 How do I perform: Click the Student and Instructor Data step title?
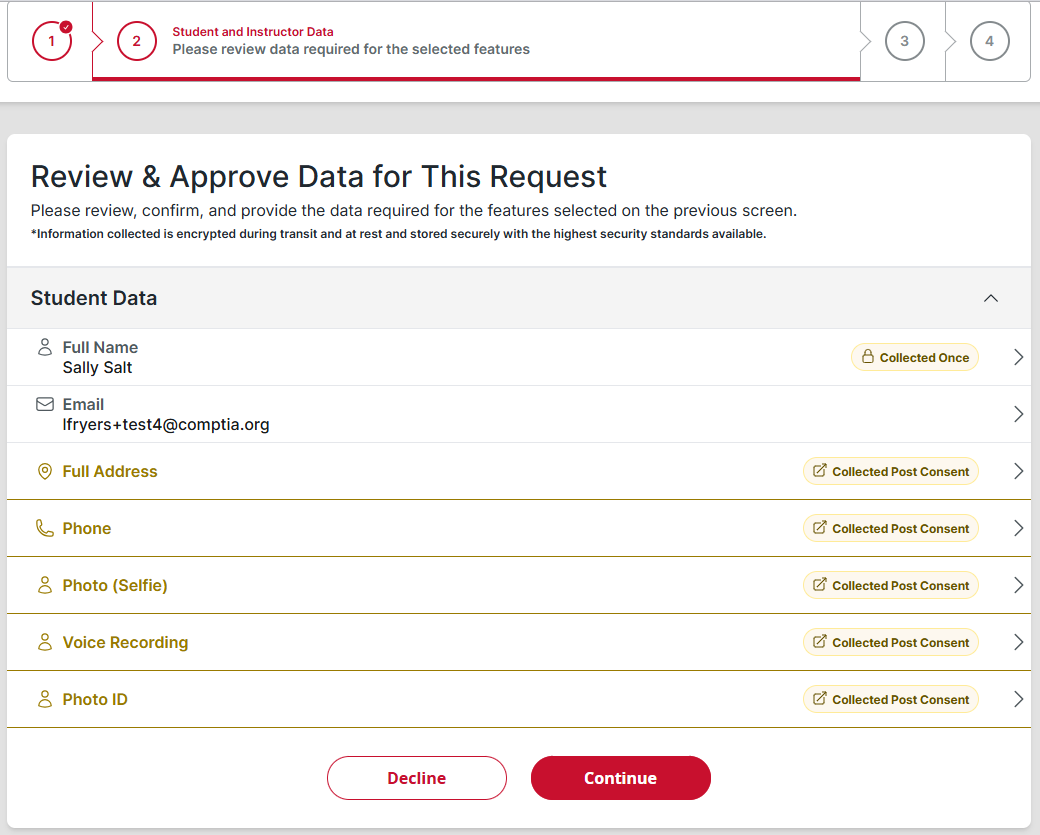[x=253, y=32]
